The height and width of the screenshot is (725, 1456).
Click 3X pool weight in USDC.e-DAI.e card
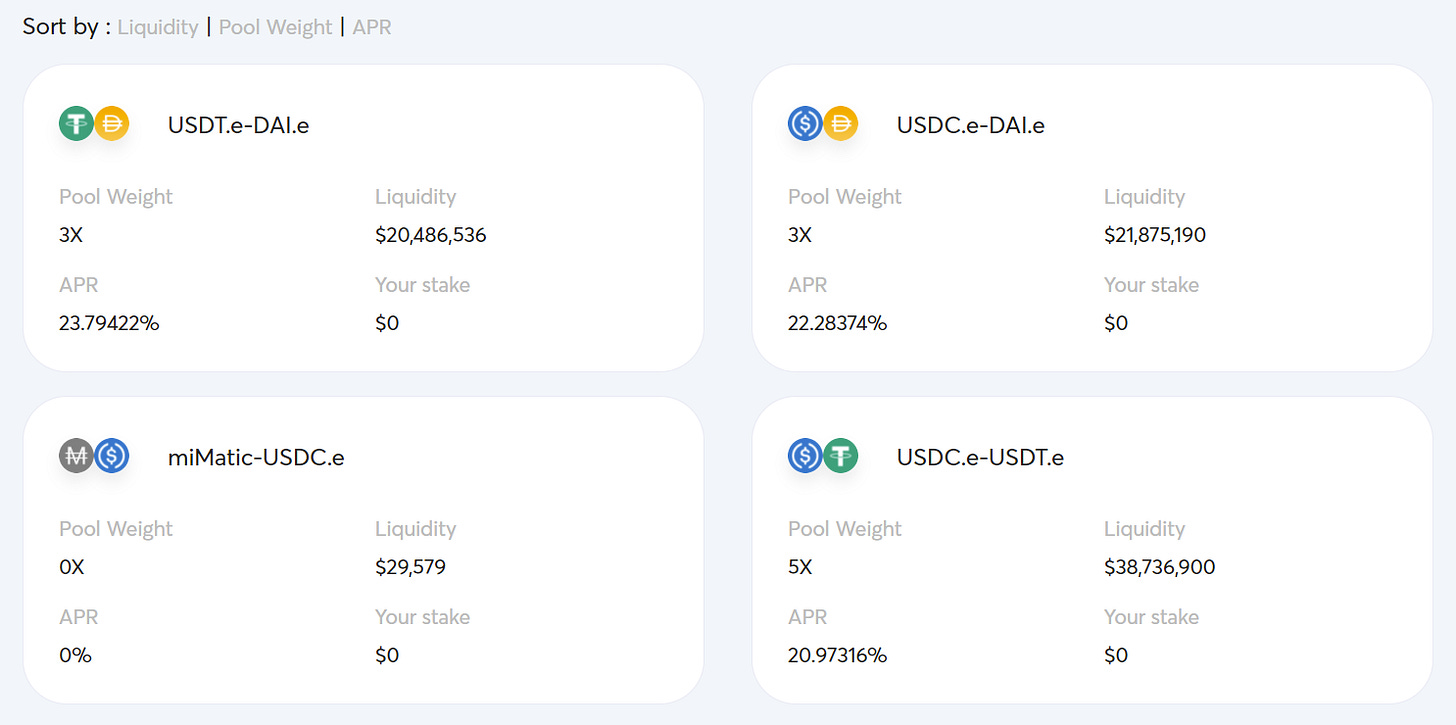click(x=800, y=236)
